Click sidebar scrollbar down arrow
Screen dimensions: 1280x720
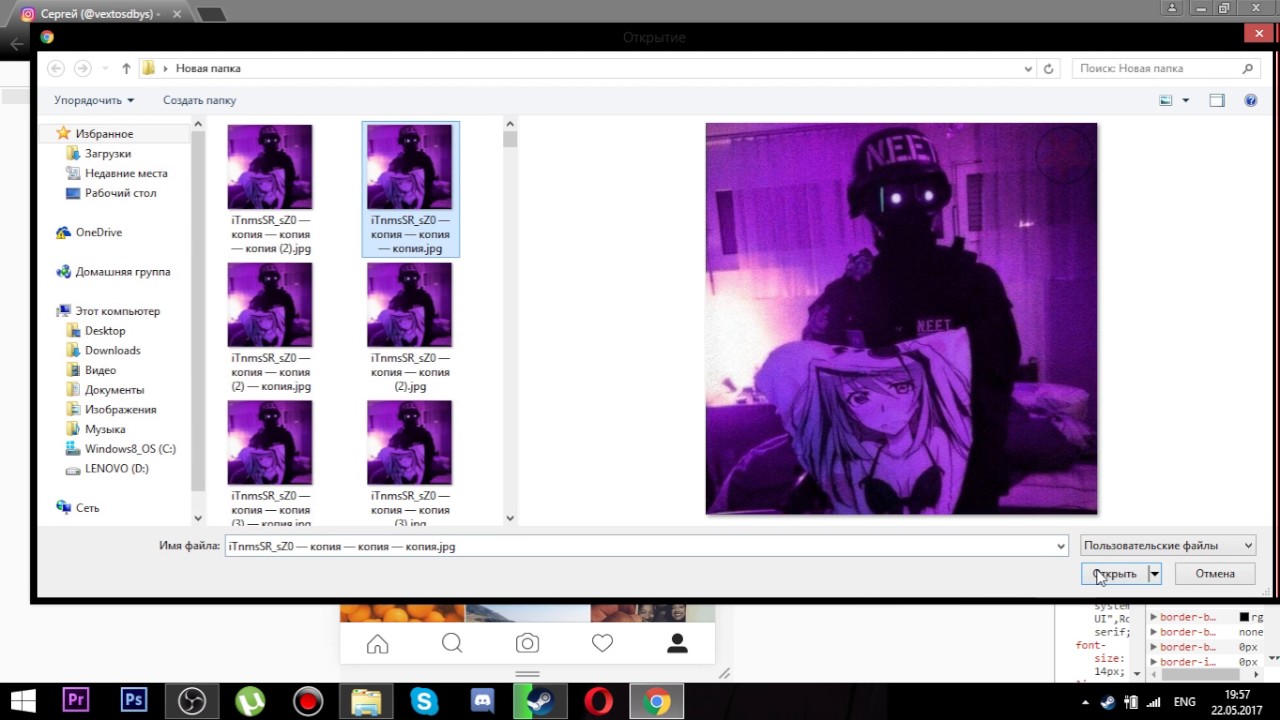tap(197, 518)
